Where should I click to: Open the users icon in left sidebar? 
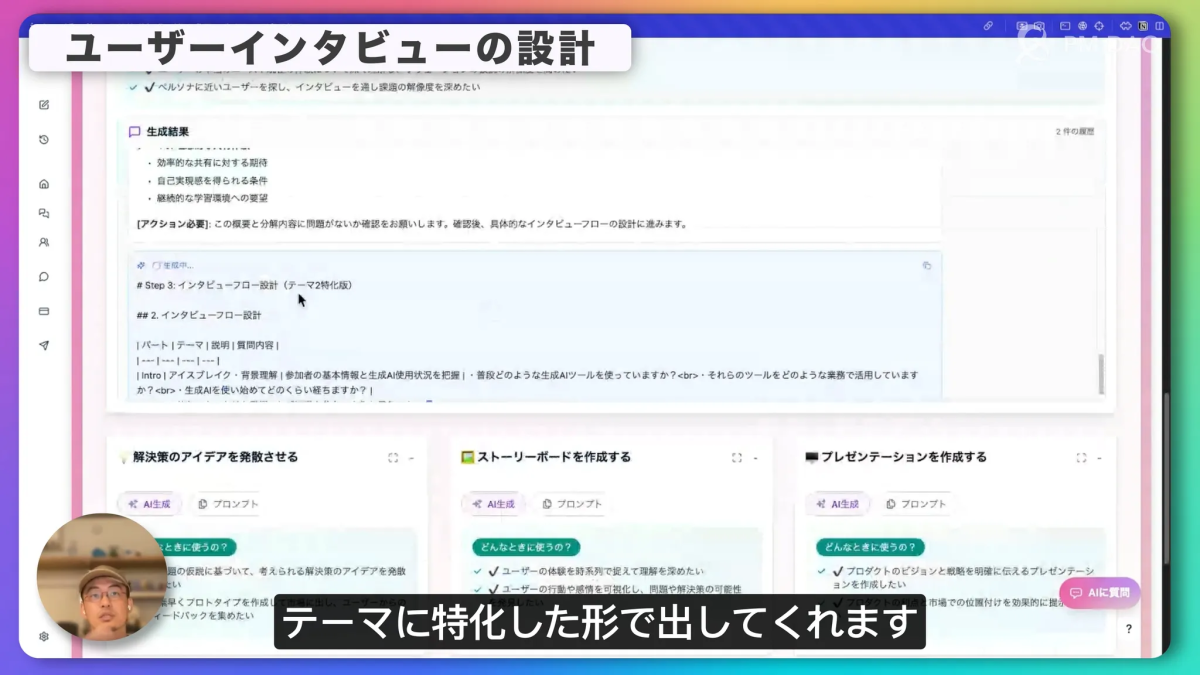[44, 242]
